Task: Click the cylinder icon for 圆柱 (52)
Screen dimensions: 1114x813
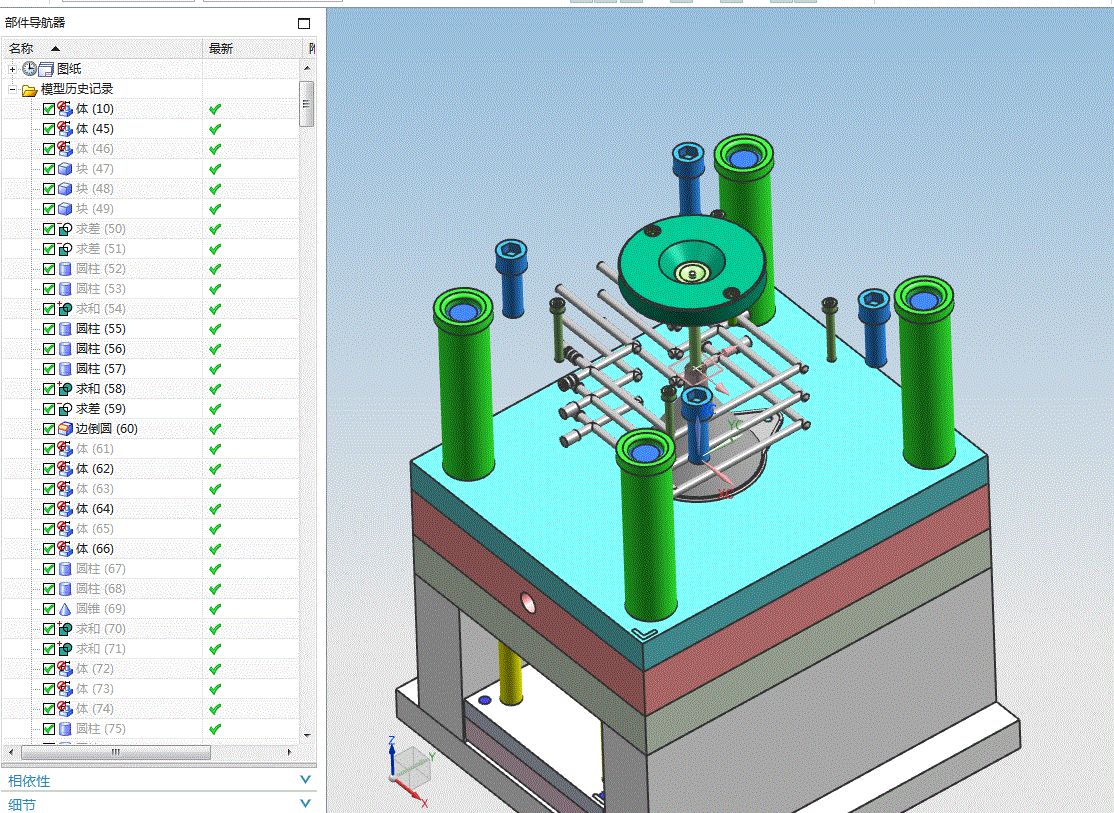Action: click(65, 269)
